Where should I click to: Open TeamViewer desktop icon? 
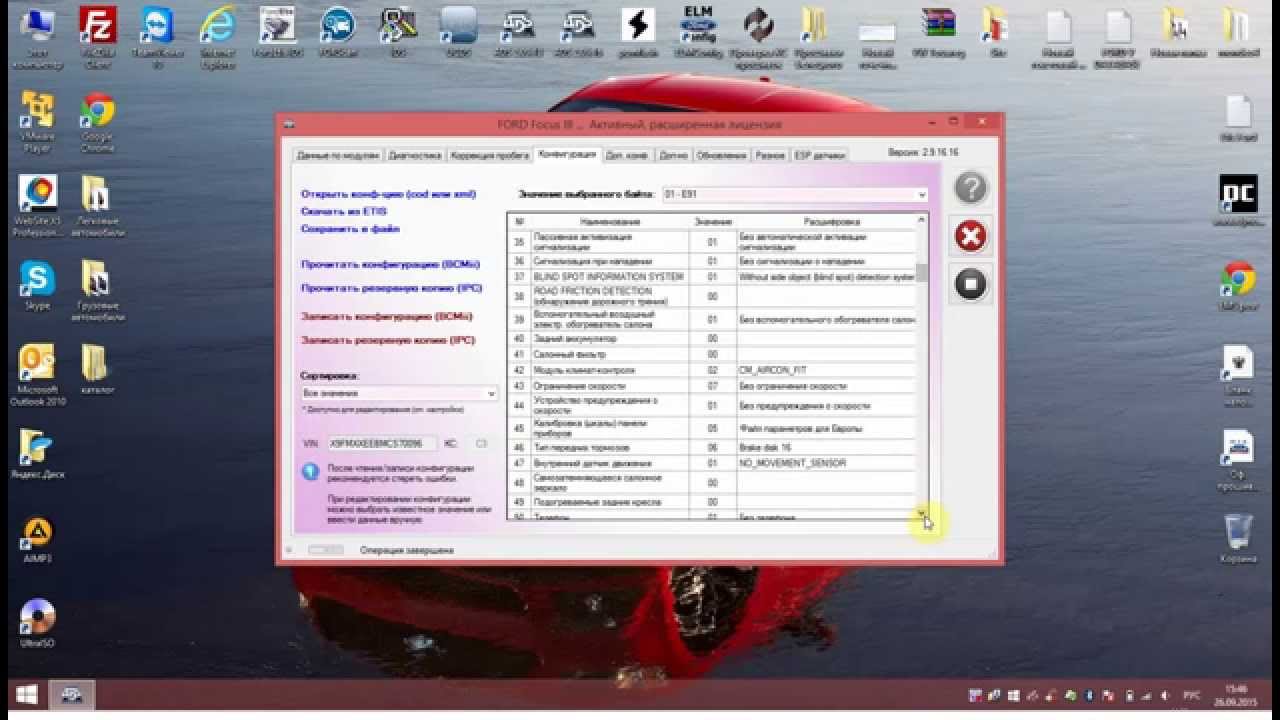158,38
